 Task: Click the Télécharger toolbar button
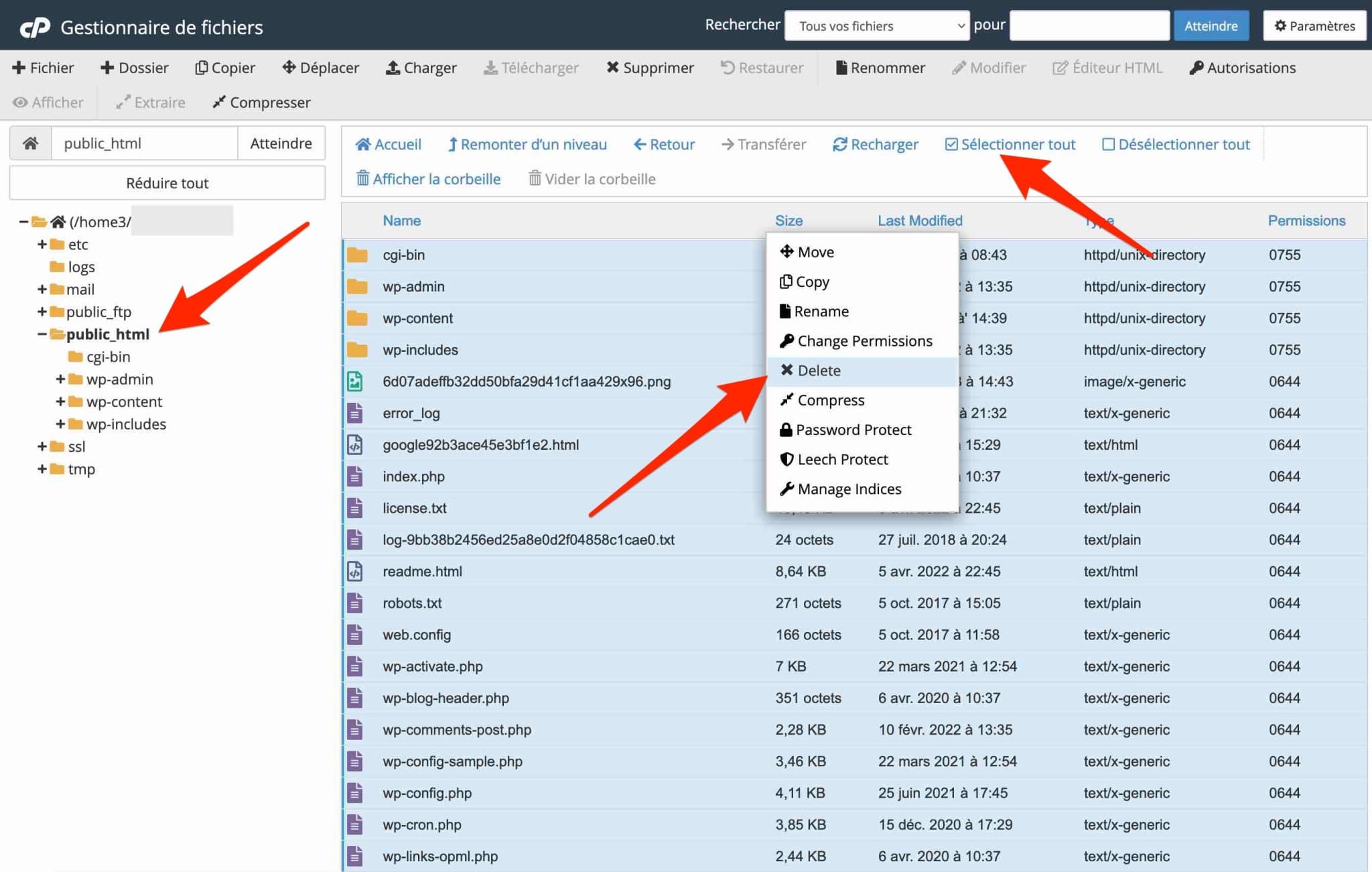click(x=531, y=68)
